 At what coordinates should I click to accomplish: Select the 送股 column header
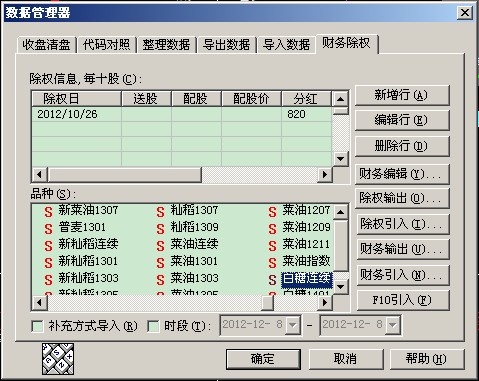(146, 99)
